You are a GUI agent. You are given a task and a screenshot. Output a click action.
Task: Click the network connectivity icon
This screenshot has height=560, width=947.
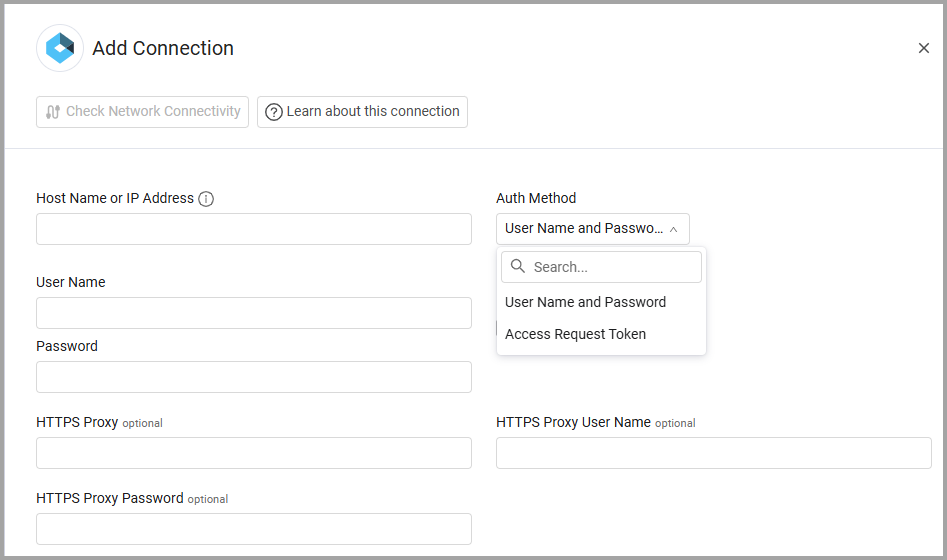(x=53, y=112)
